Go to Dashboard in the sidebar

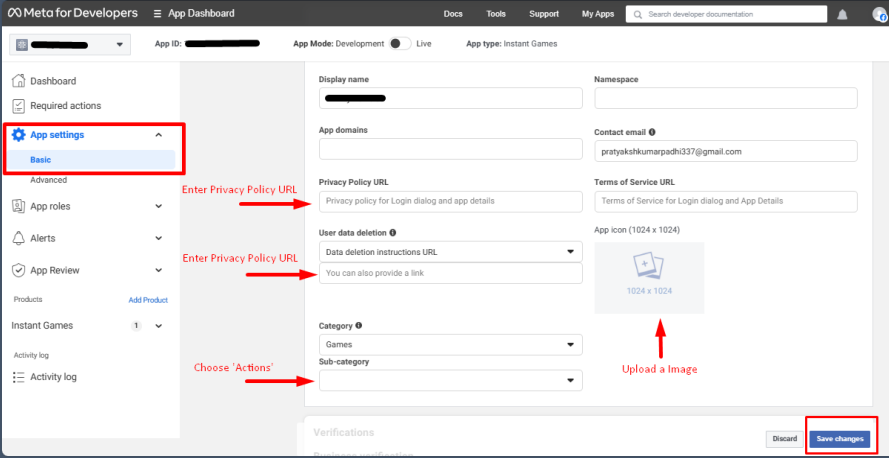(x=53, y=81)
